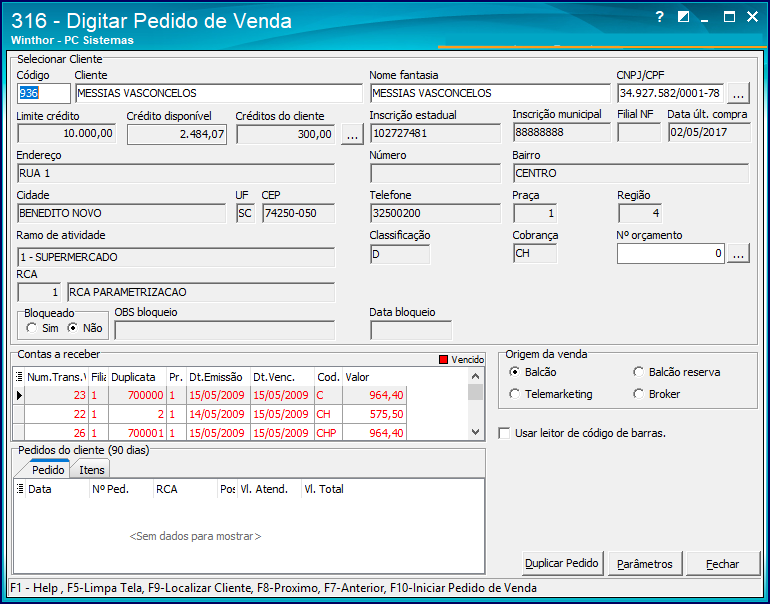Viewport: 770px width, 604px height.
Task: Click Duplicar Pedido button
Action: coord(562,564)
